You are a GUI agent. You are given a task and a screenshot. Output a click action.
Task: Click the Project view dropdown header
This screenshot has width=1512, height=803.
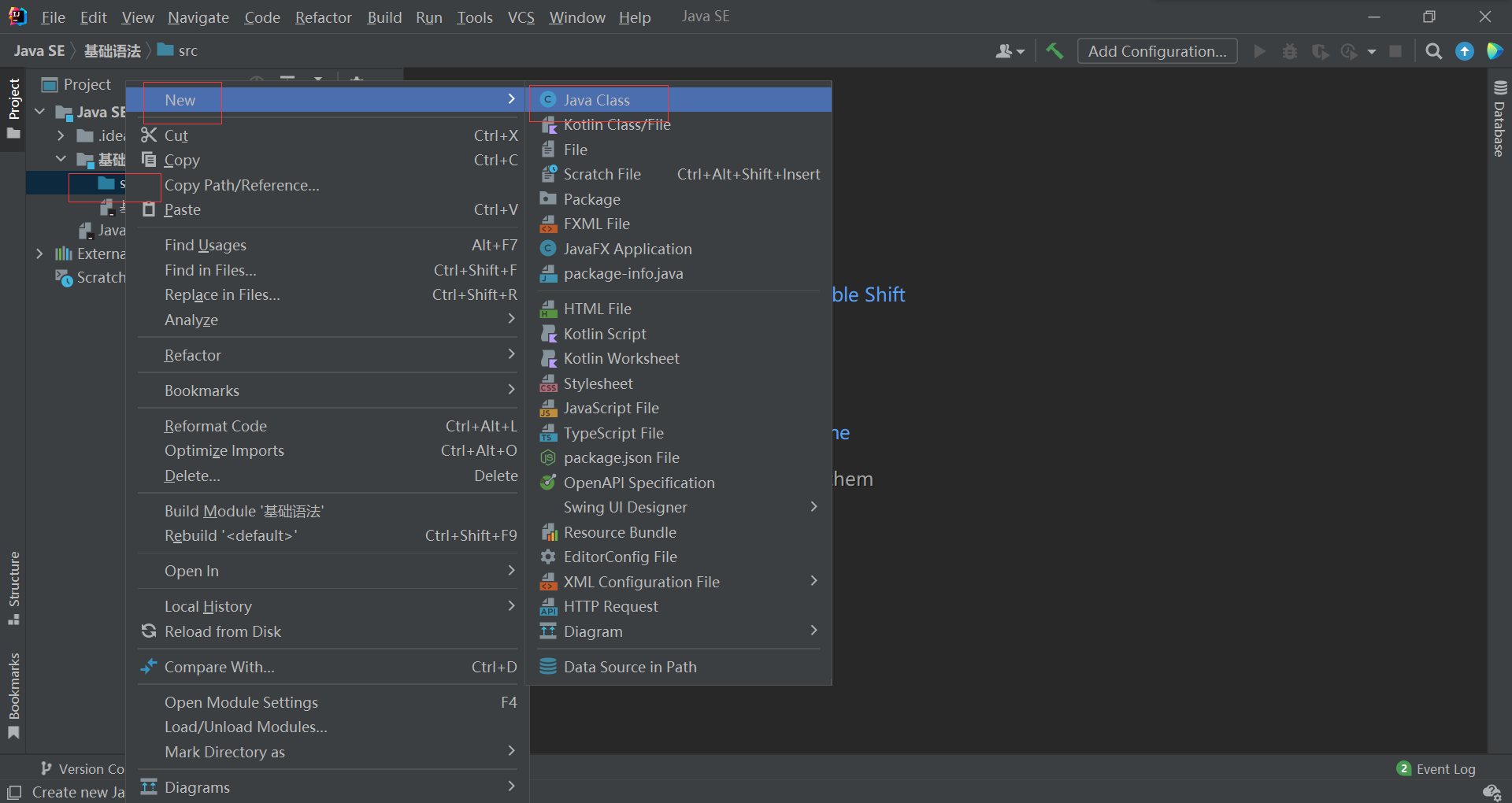(x=77, y=84)
